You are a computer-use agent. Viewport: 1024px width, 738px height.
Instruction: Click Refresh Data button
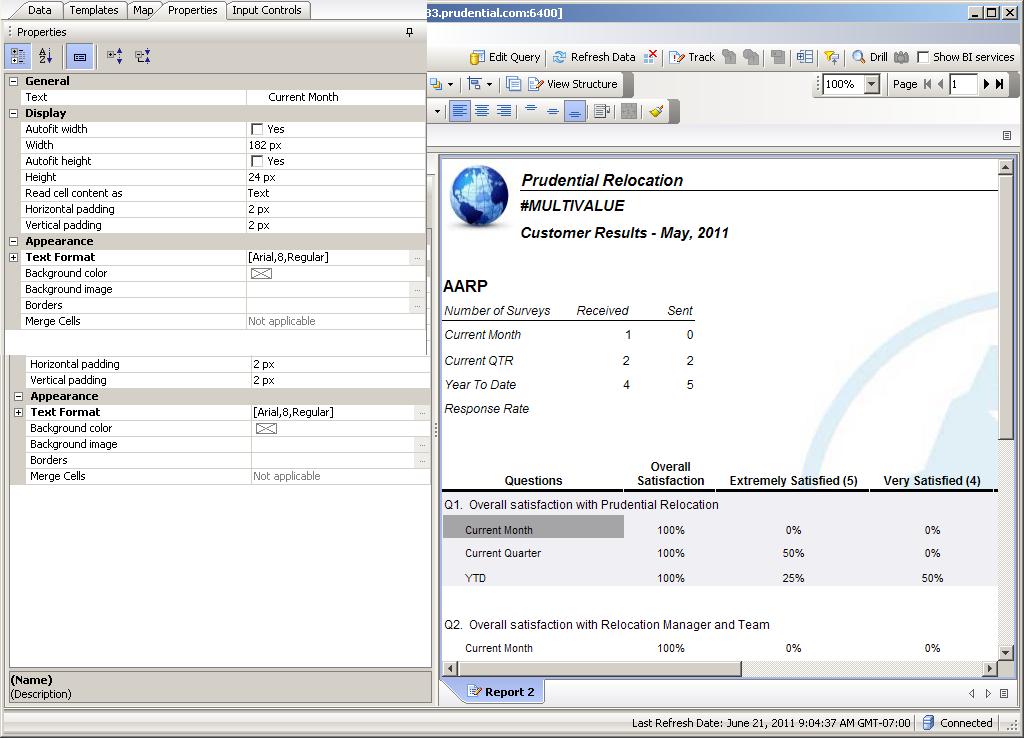(x=594, y=57)
